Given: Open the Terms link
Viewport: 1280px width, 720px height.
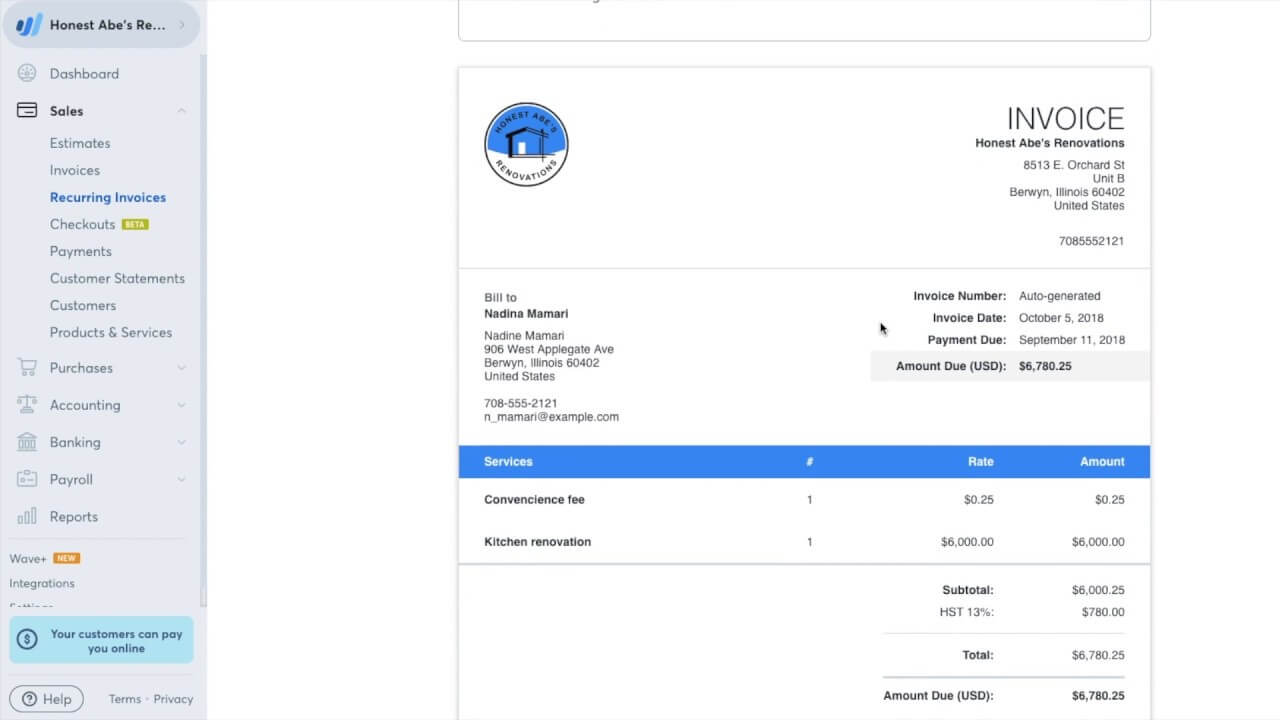Looking at the screenshot, I should click(x=123, y=698).
